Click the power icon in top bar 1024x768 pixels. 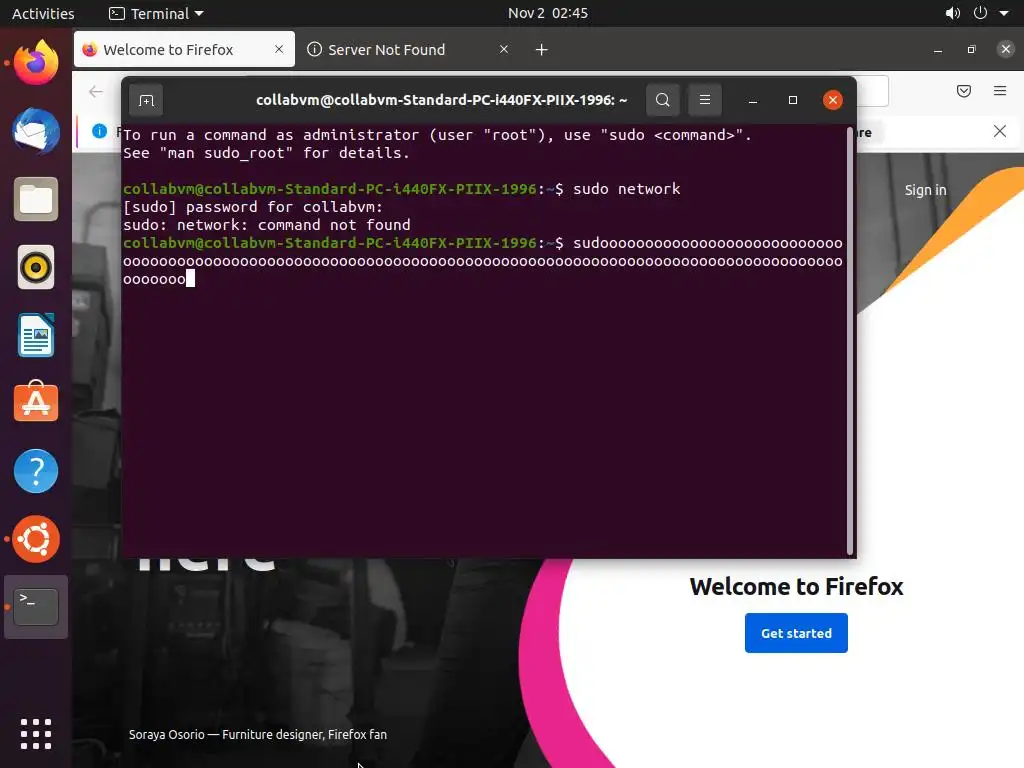pos(980,13)
